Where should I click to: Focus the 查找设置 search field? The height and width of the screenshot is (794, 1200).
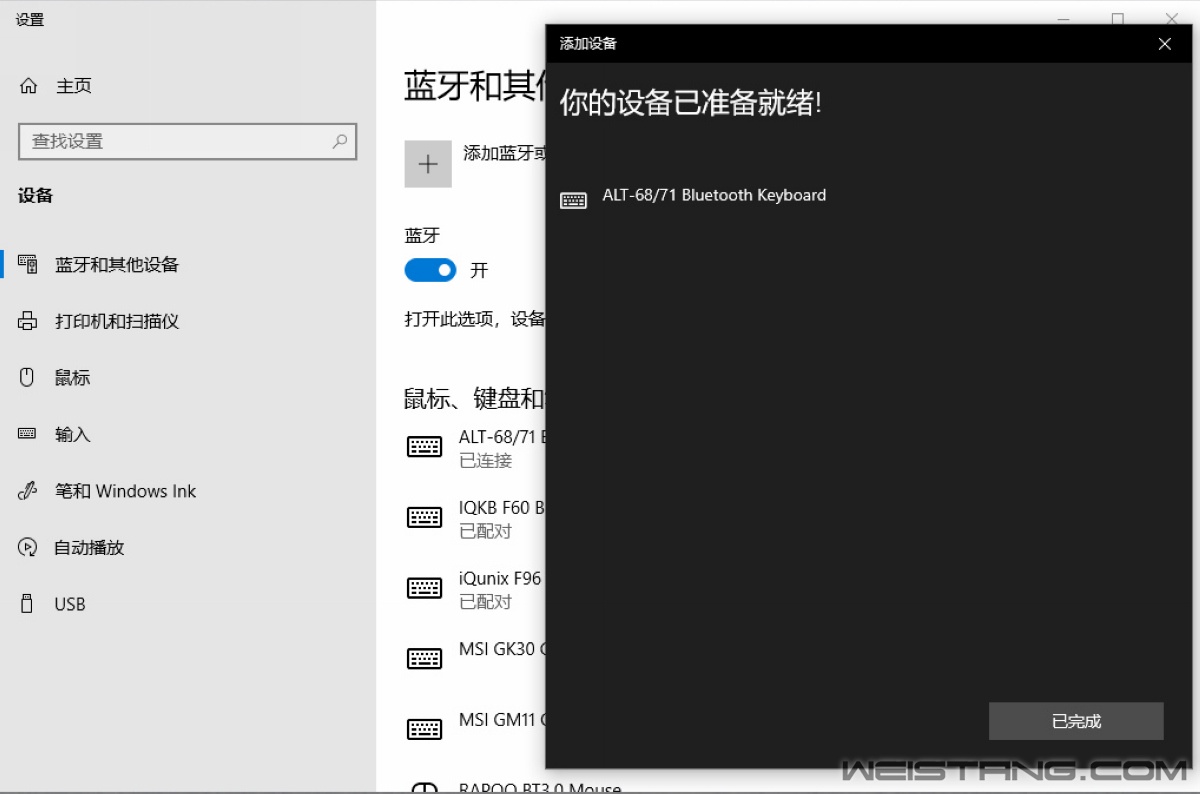[187, 141]
